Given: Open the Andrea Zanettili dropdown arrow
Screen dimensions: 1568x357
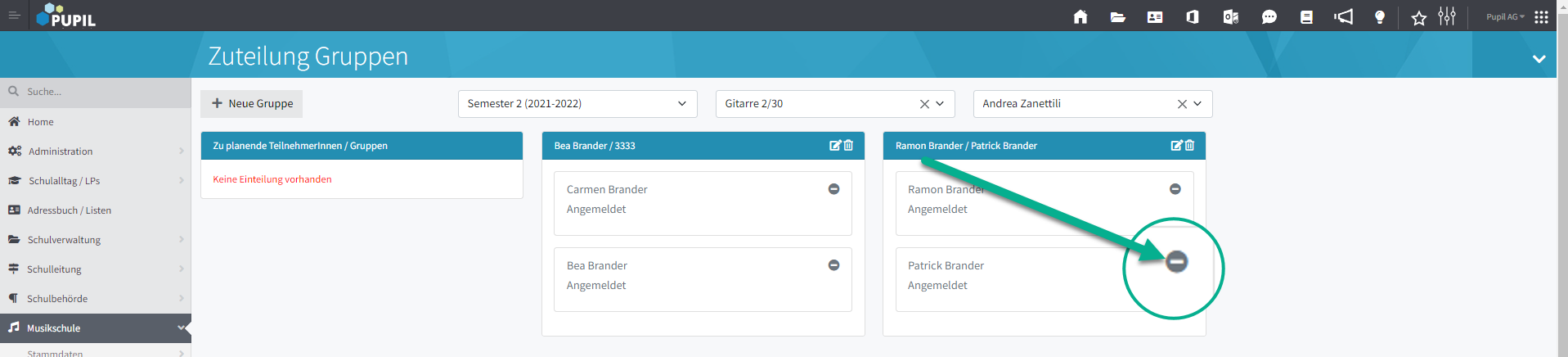Looking at the screenshot, I should pos(1197,104).
